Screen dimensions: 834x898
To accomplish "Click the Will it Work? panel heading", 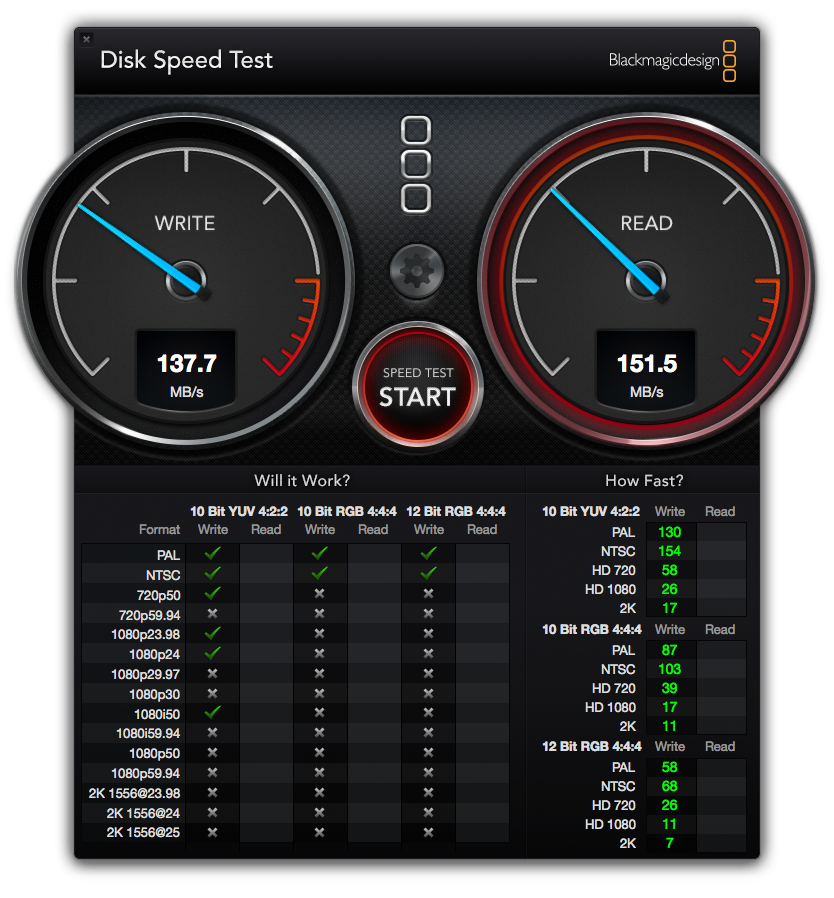I will (302, 481).
